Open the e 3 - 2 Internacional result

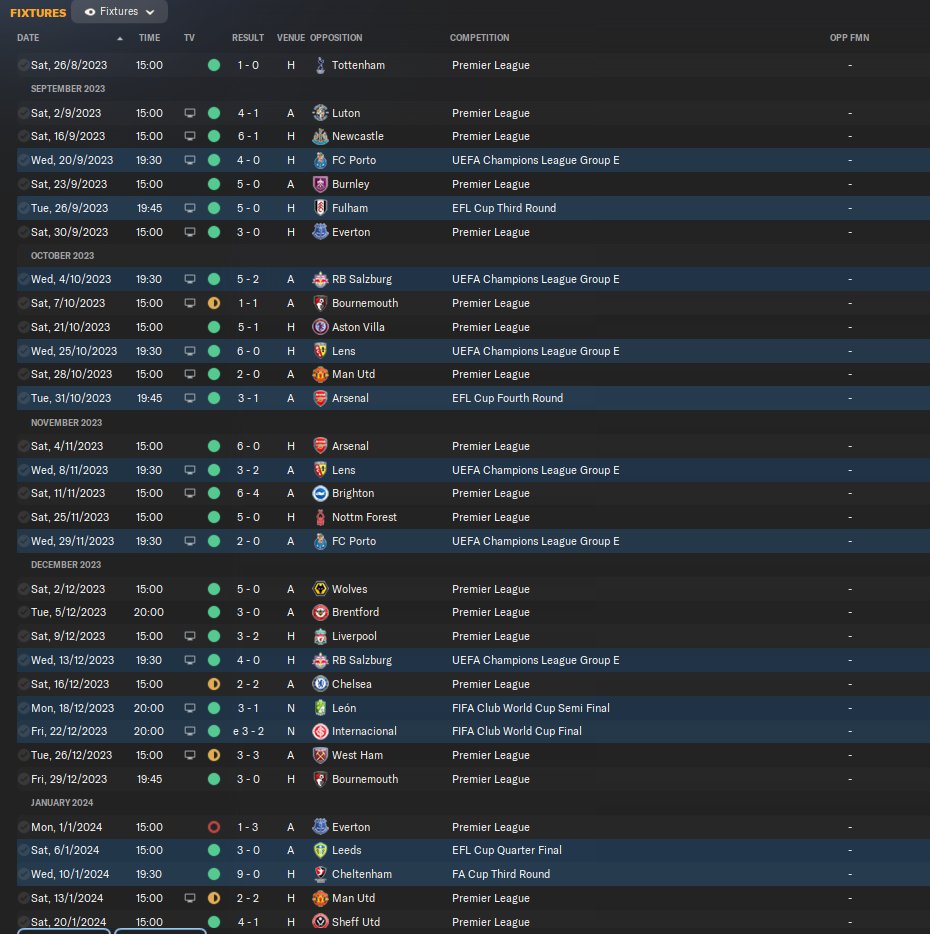coord(248,731)
